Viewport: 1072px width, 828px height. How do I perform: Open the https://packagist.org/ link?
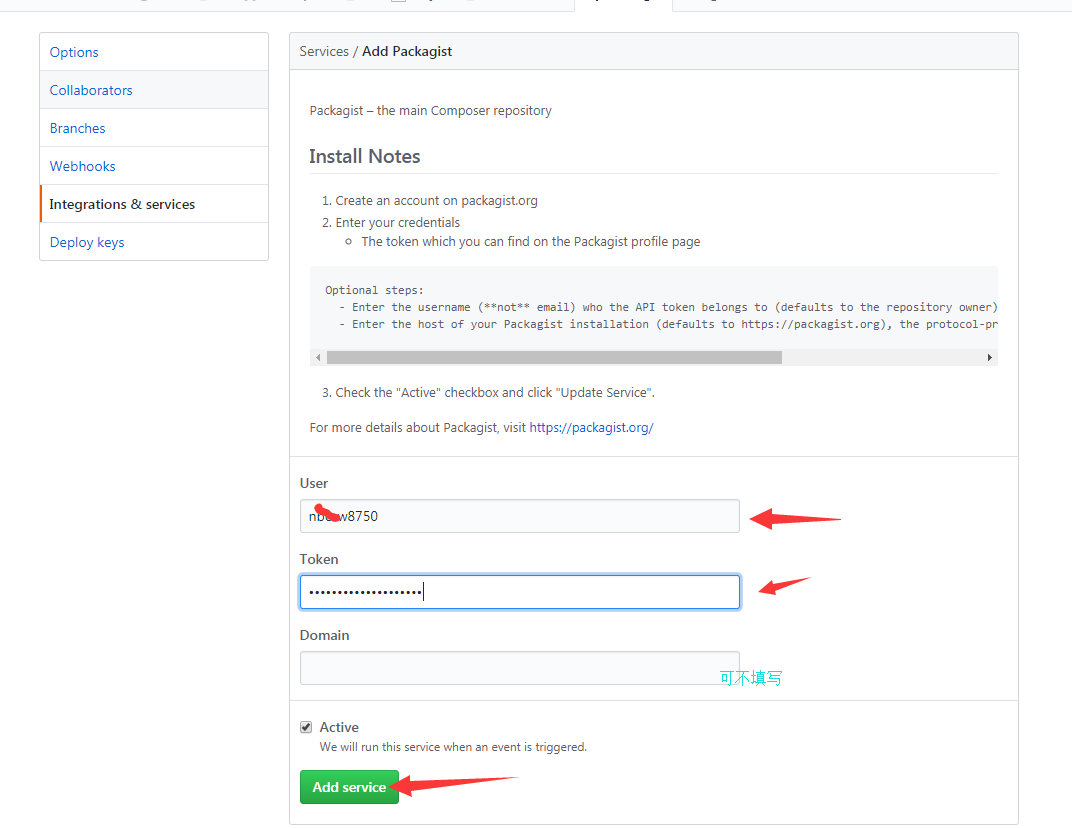591,427
